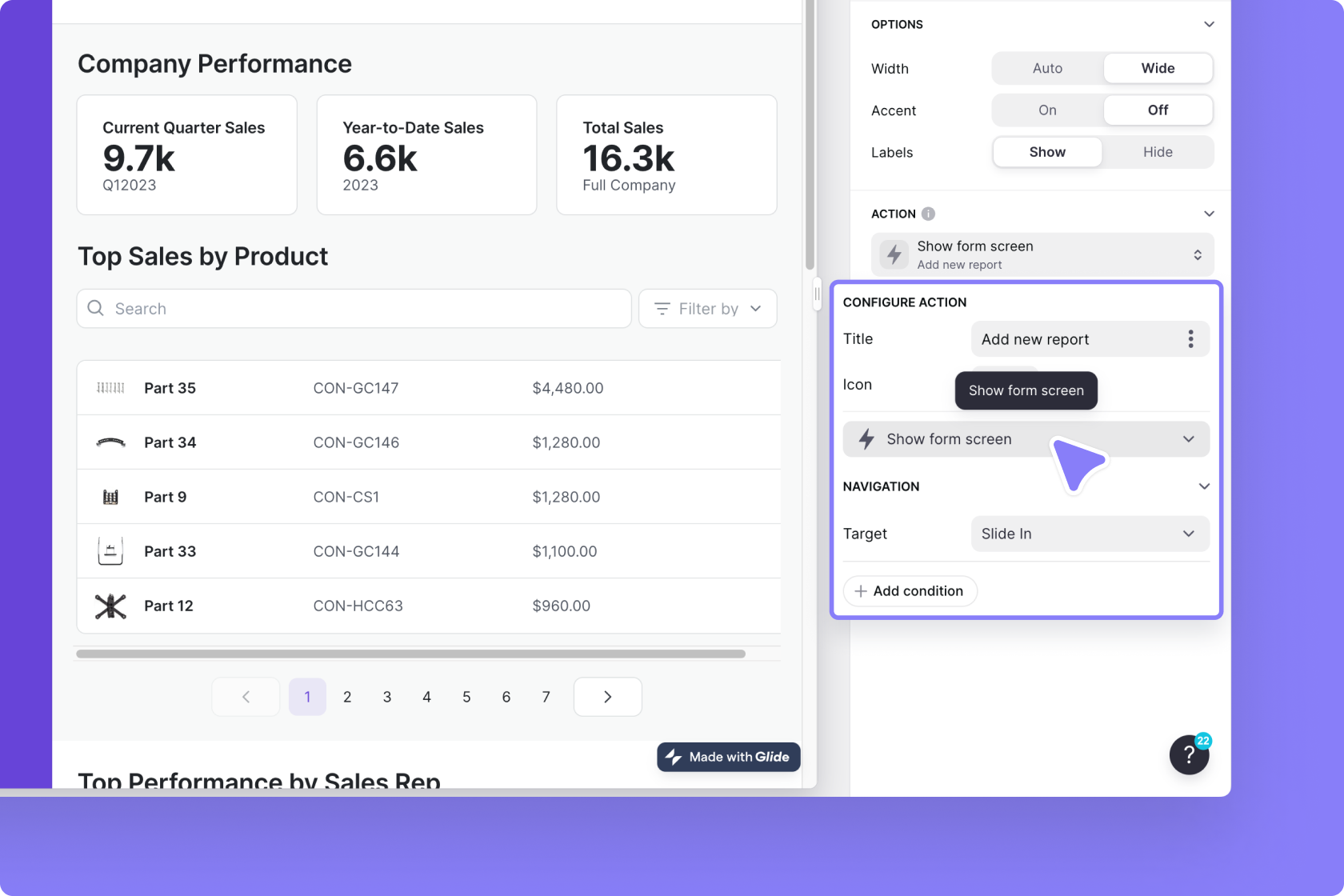Open the Filter by dropdown
Screen dimensions: 1344x896
click(x=707, y=309)
